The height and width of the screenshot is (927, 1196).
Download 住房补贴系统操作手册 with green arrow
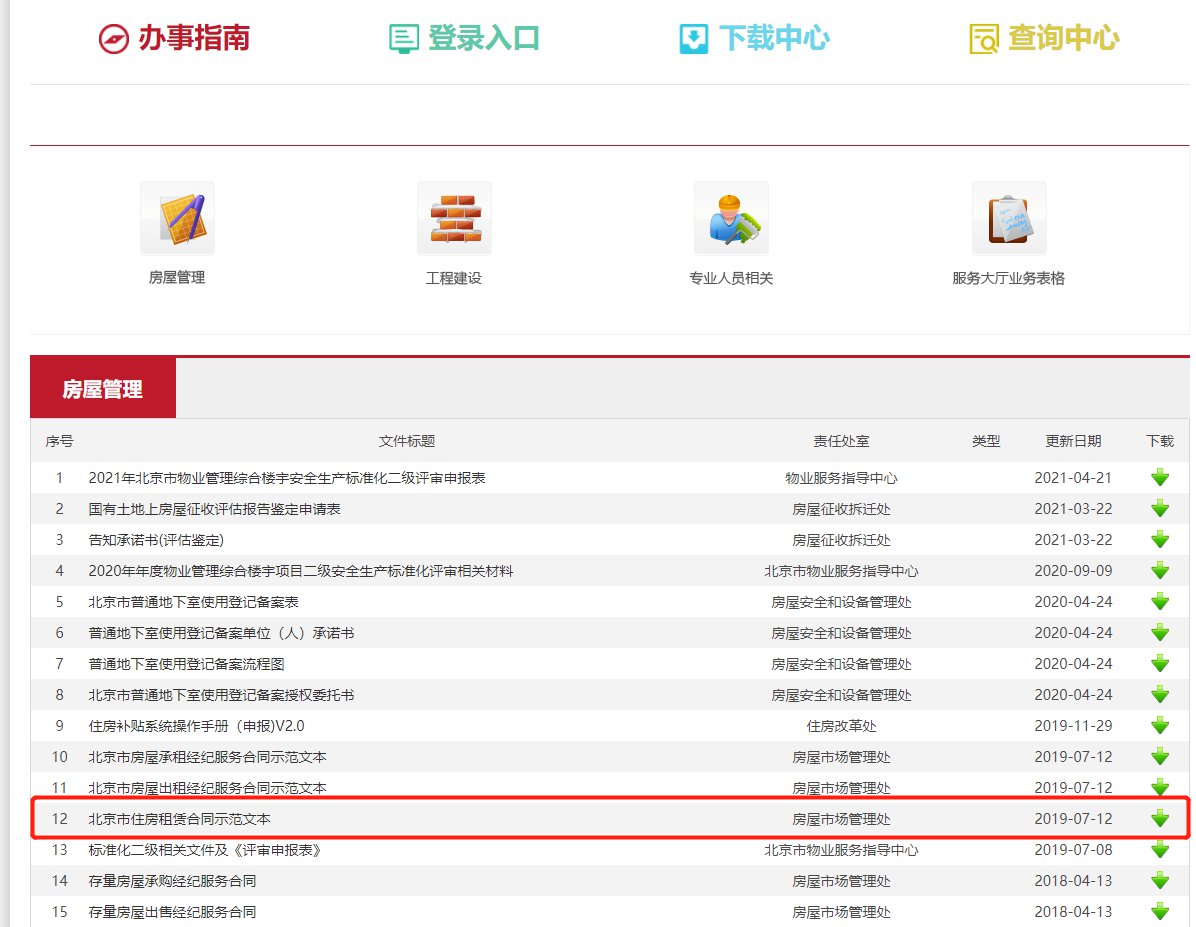pos(1160,726)
